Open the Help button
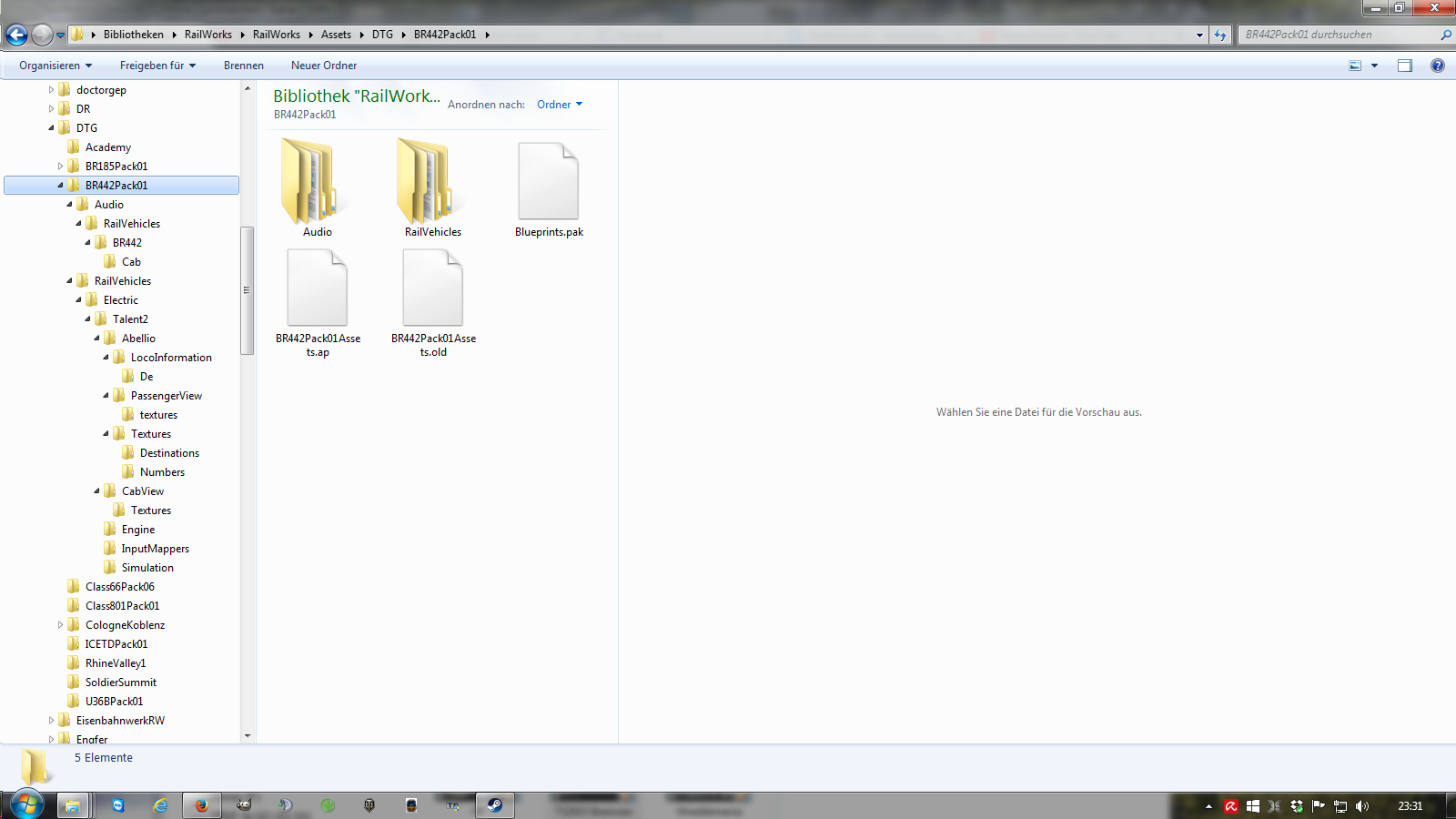Image resolution: width=1456 pixels, height=819 pixels. coord(1438,66)
